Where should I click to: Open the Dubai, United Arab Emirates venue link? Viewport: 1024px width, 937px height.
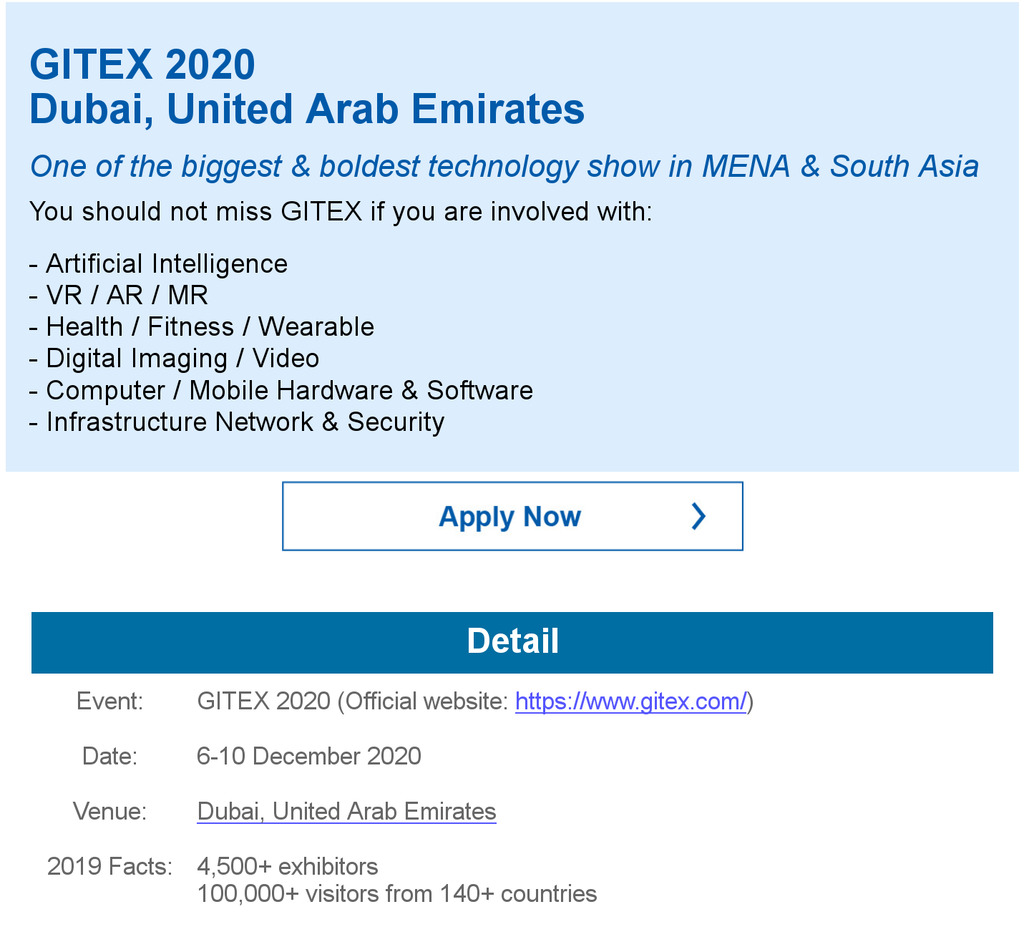pyautogui.click(x=346, y=811)
